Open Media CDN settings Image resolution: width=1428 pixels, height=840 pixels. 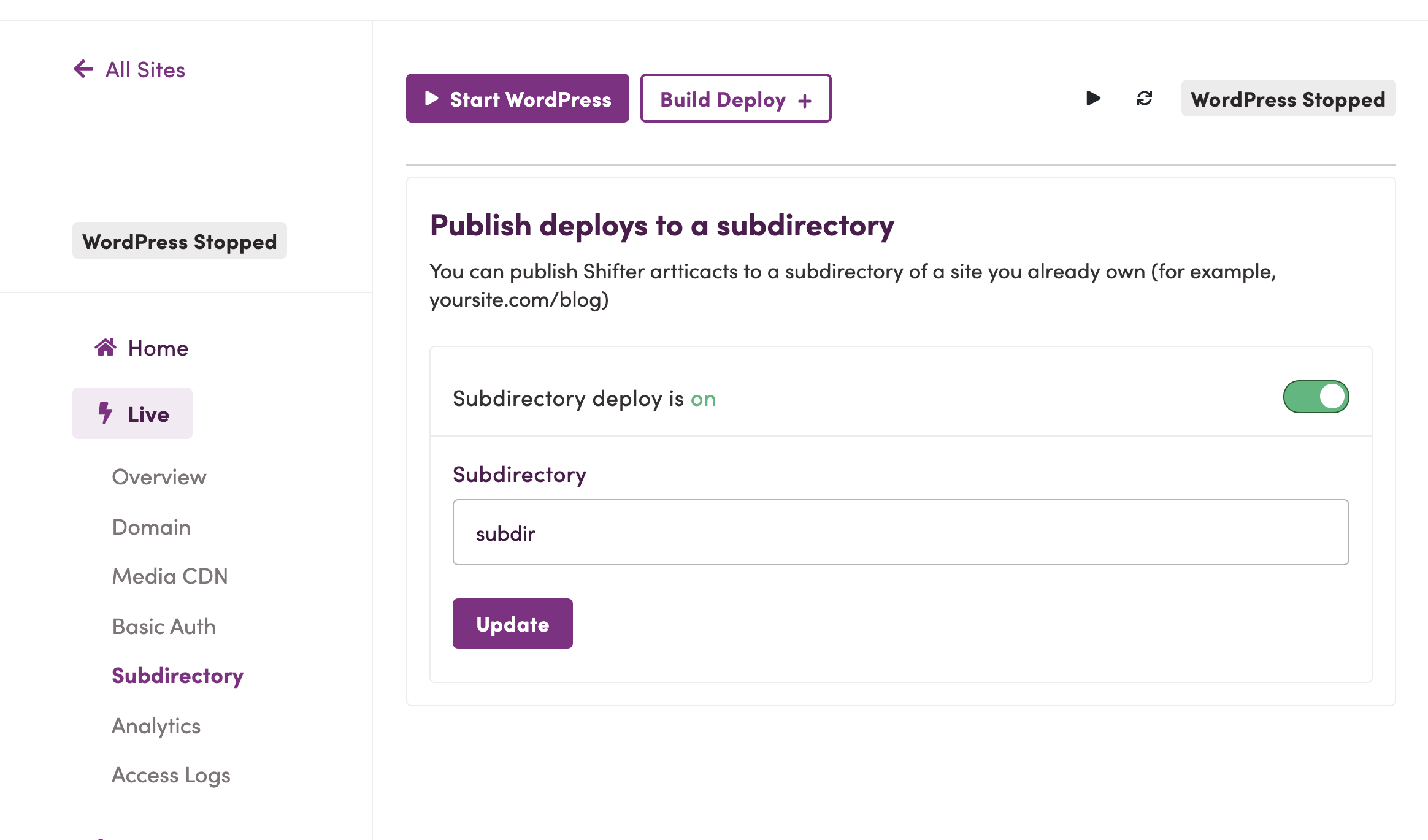(169, 576)
